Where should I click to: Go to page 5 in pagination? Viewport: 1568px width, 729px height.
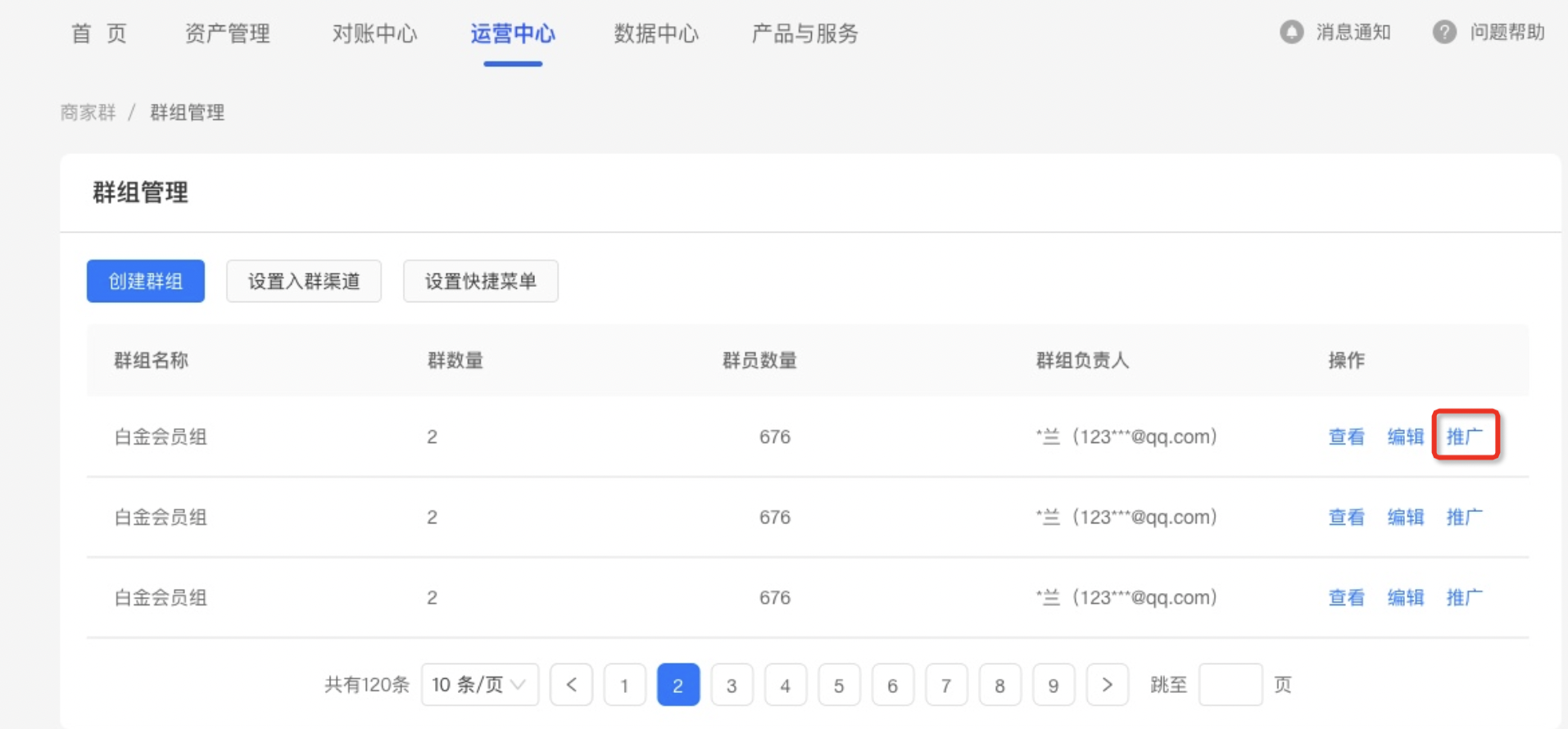(x=839, y=685)
